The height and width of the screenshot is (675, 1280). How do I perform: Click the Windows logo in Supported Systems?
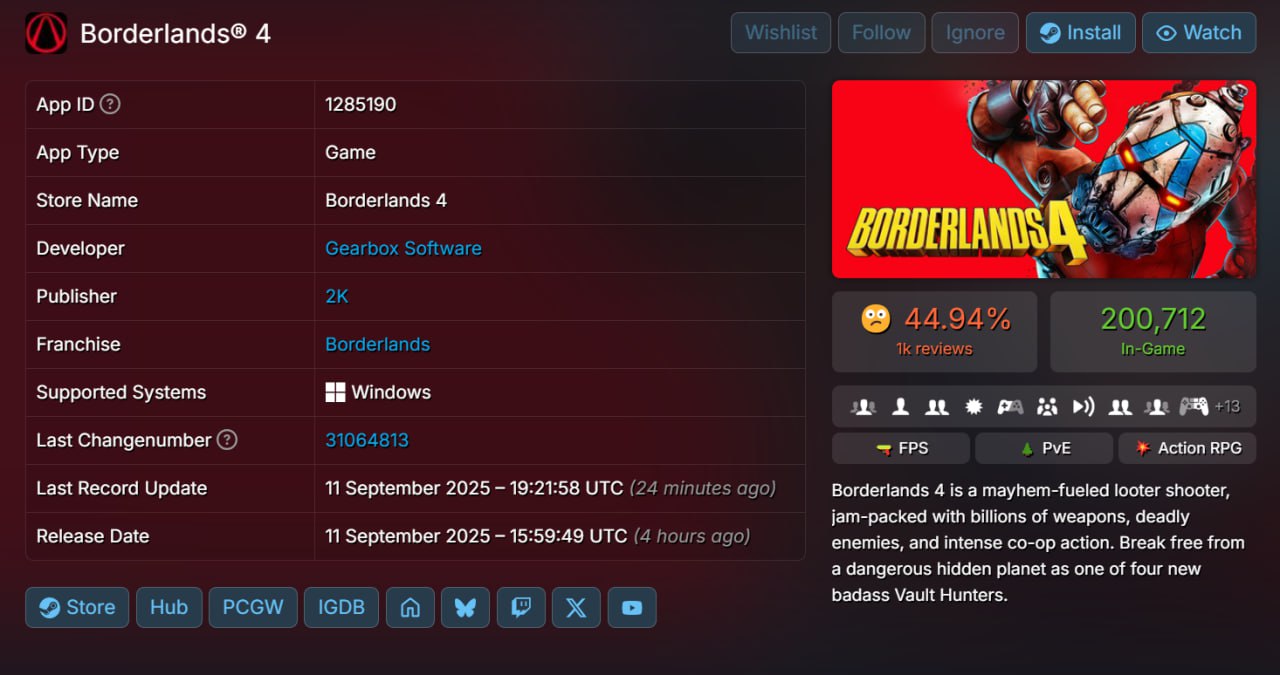[x=336, y=392]
